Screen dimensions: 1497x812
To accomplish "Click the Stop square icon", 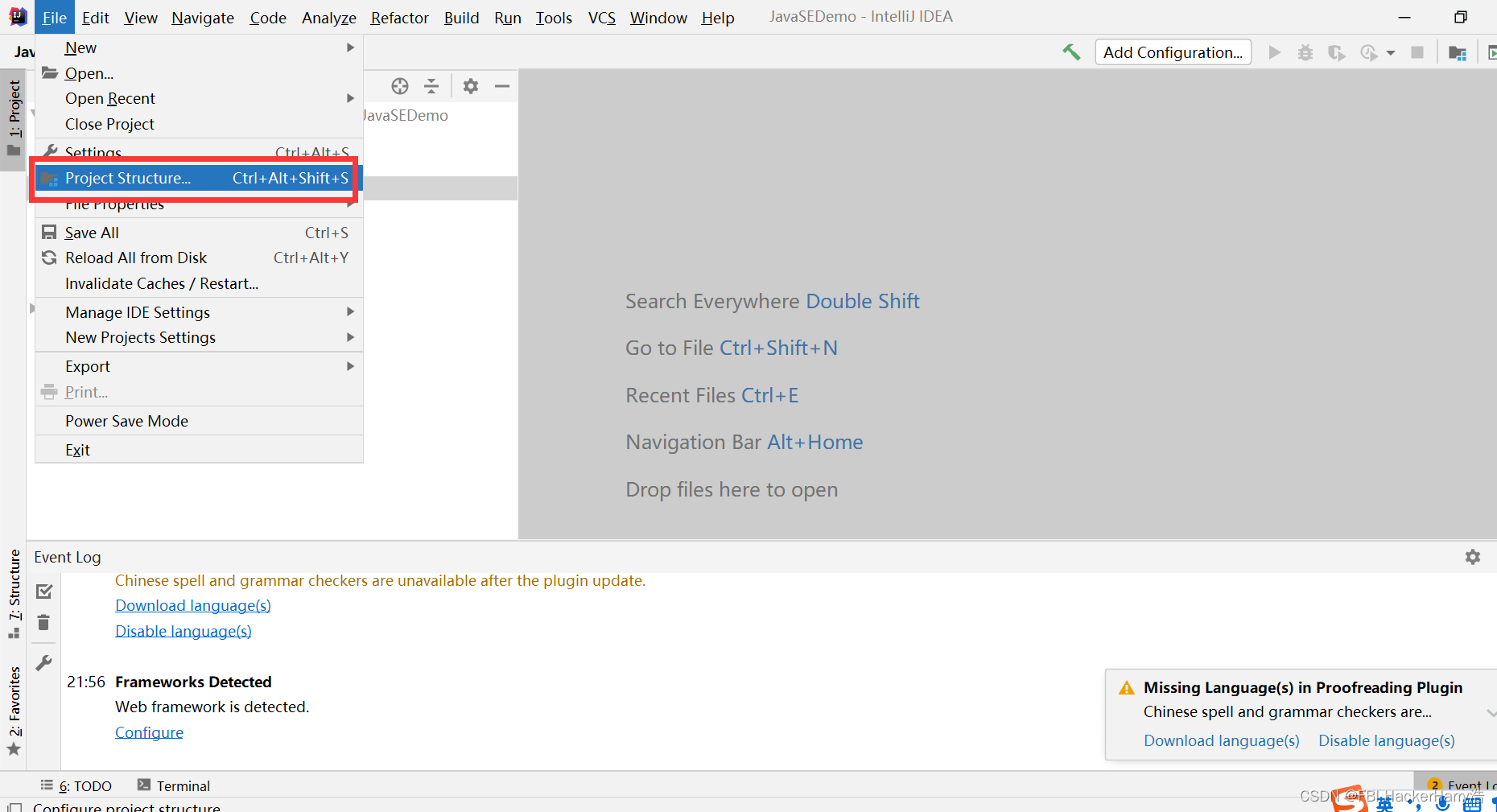I will point(1417,52).
